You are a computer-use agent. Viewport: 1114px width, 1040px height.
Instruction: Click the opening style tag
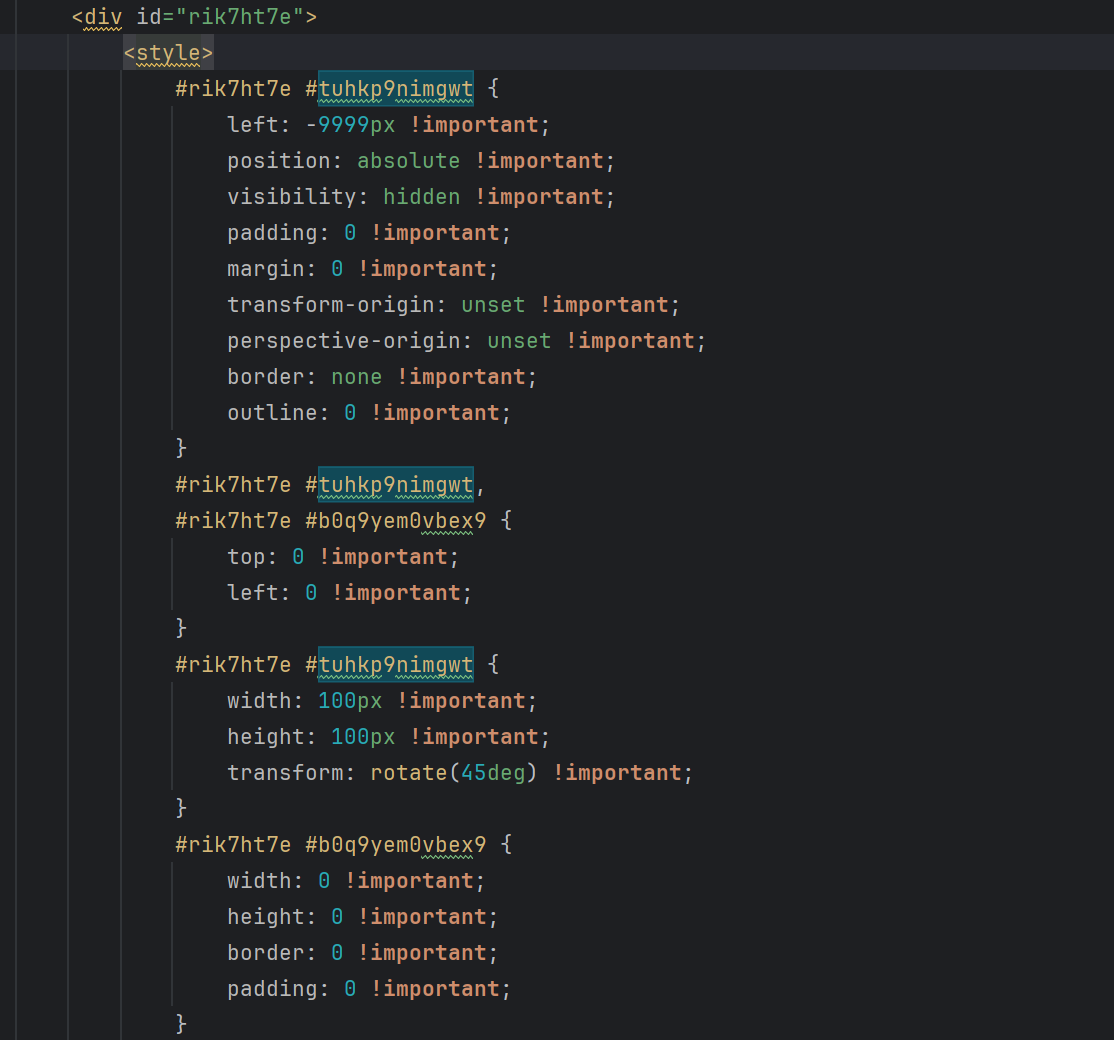[x=168, y=53]
